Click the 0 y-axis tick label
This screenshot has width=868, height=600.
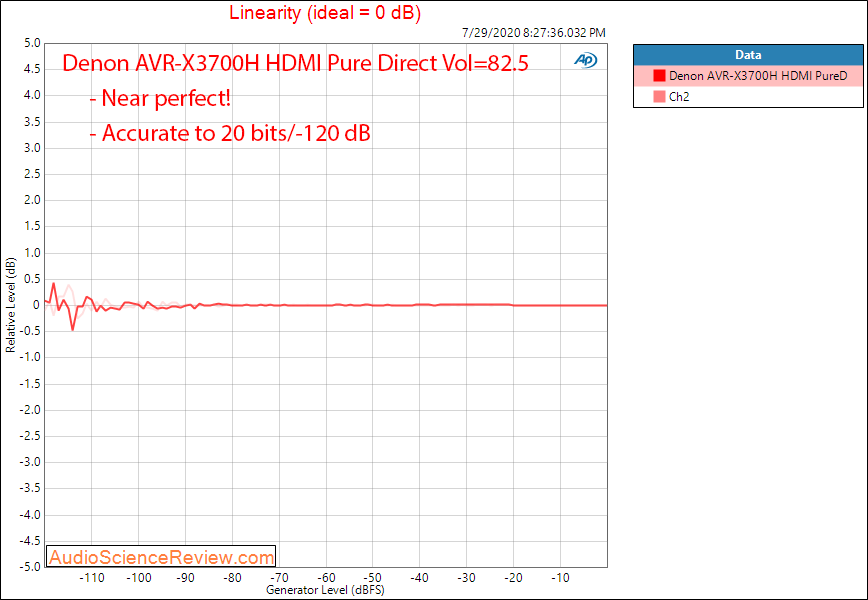tap(37, 305)
